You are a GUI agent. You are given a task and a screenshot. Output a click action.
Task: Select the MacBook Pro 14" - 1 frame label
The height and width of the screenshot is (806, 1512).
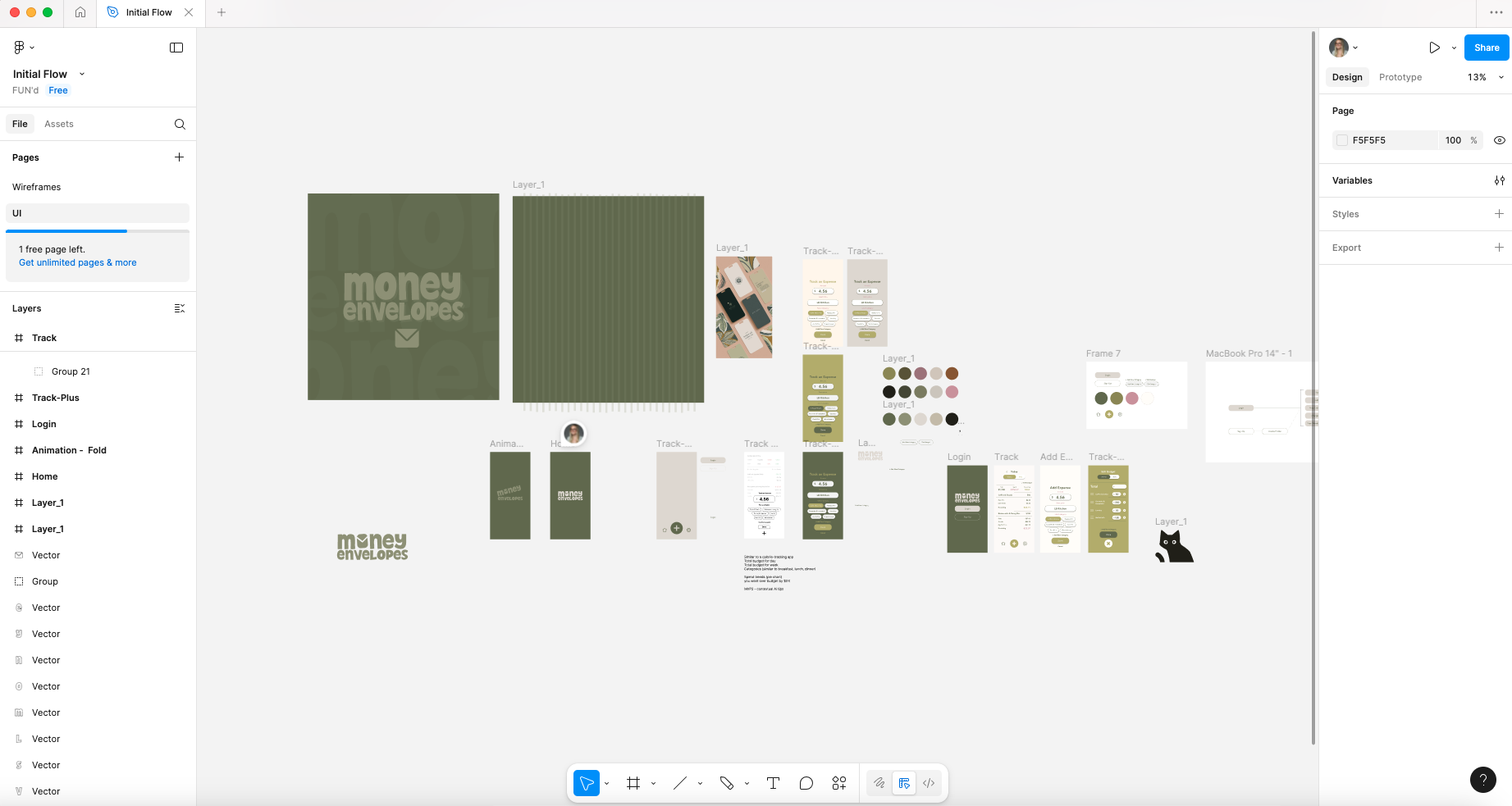click(1249, 353)
